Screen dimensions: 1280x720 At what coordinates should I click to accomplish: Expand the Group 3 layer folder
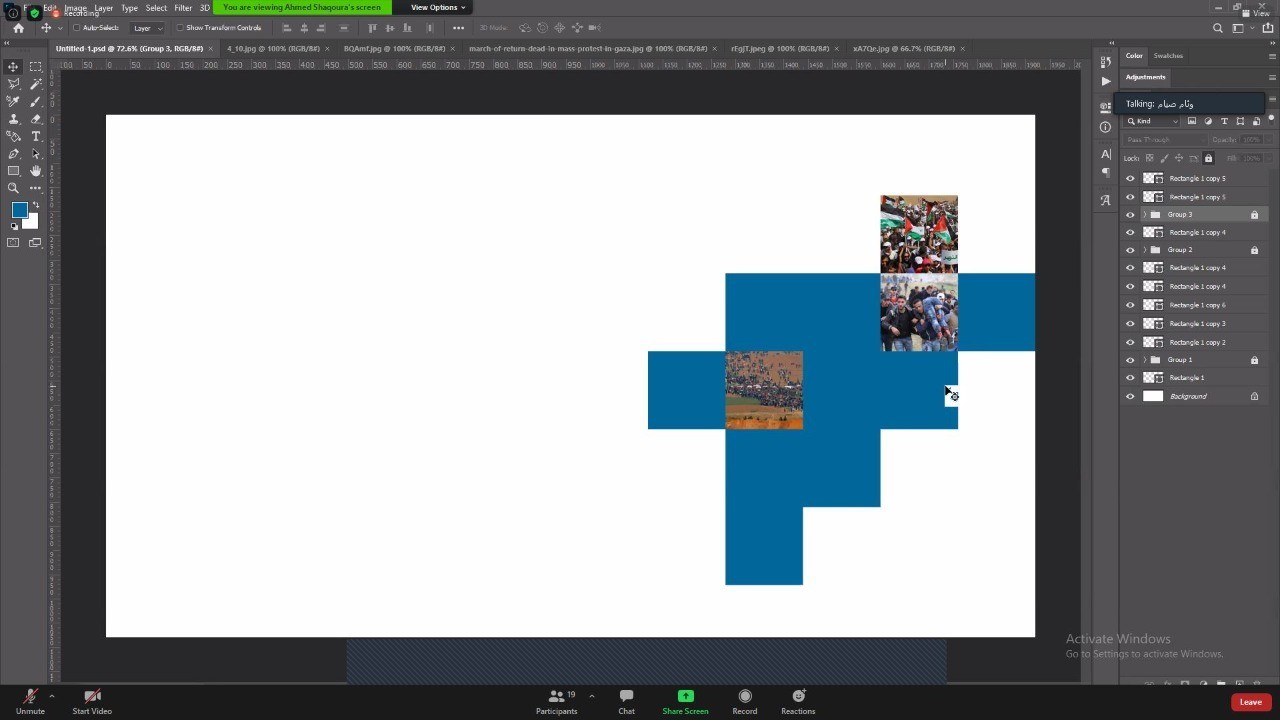(1144, 215)
